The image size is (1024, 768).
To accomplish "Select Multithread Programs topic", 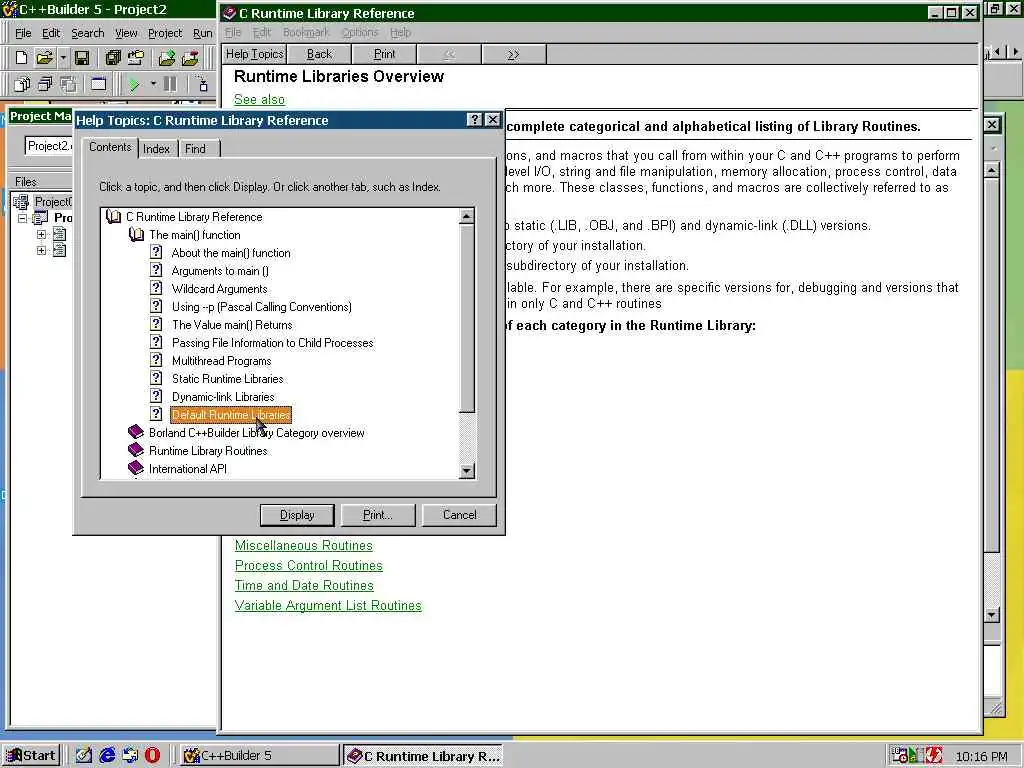I will pos(221,360).
